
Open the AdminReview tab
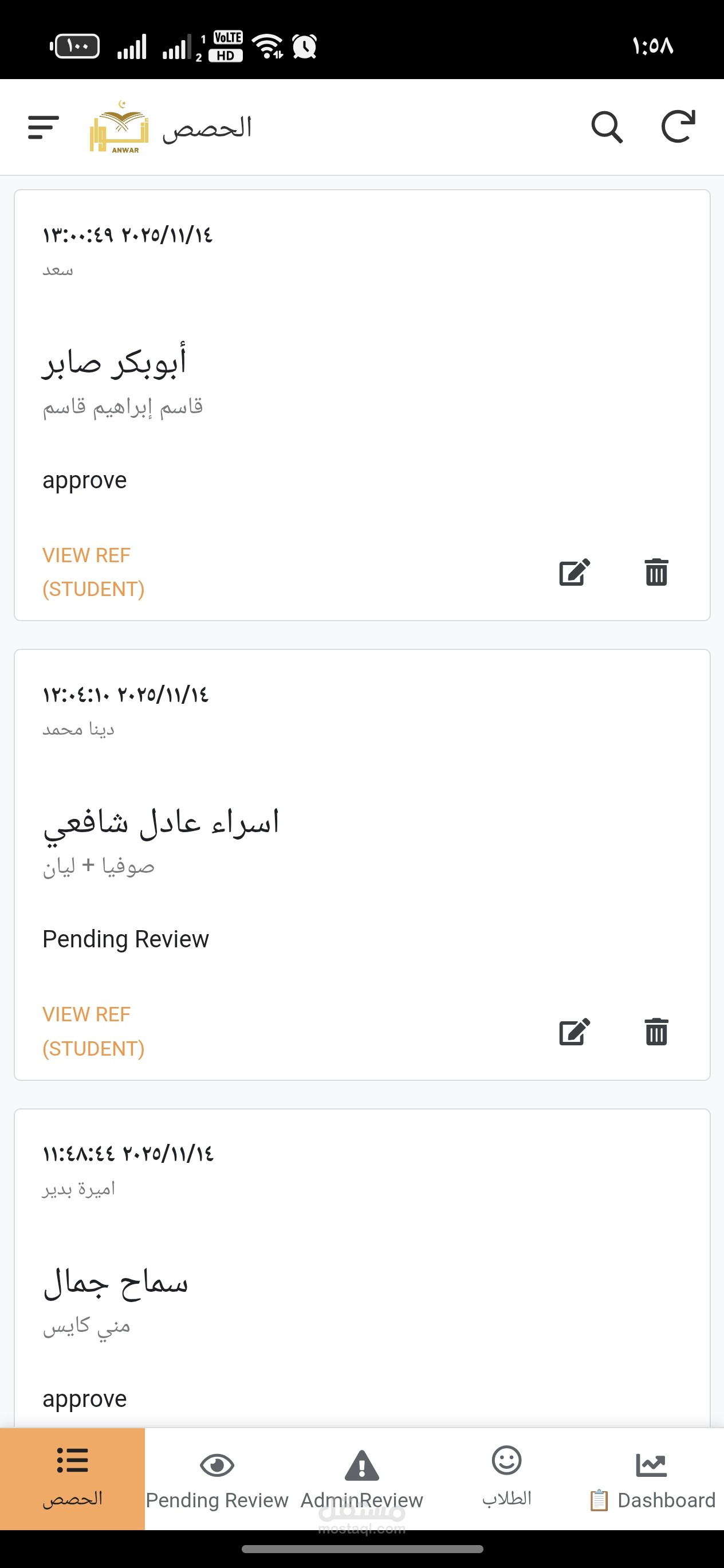click(362, 1479)
